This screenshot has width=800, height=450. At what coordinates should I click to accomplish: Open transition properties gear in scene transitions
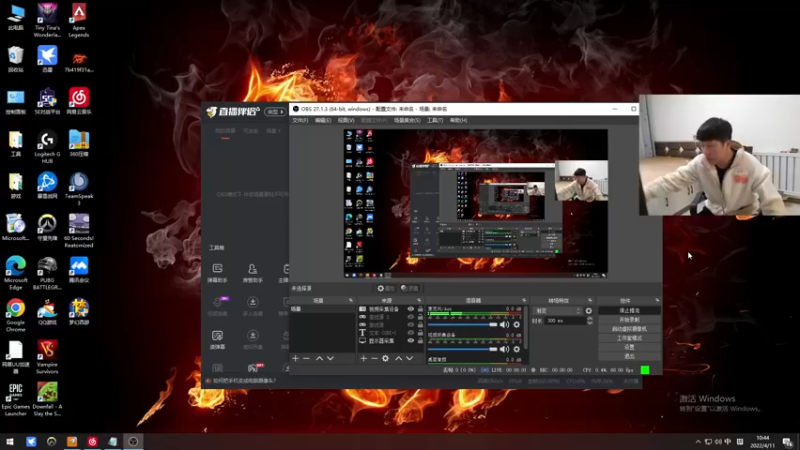click(589, 311)
